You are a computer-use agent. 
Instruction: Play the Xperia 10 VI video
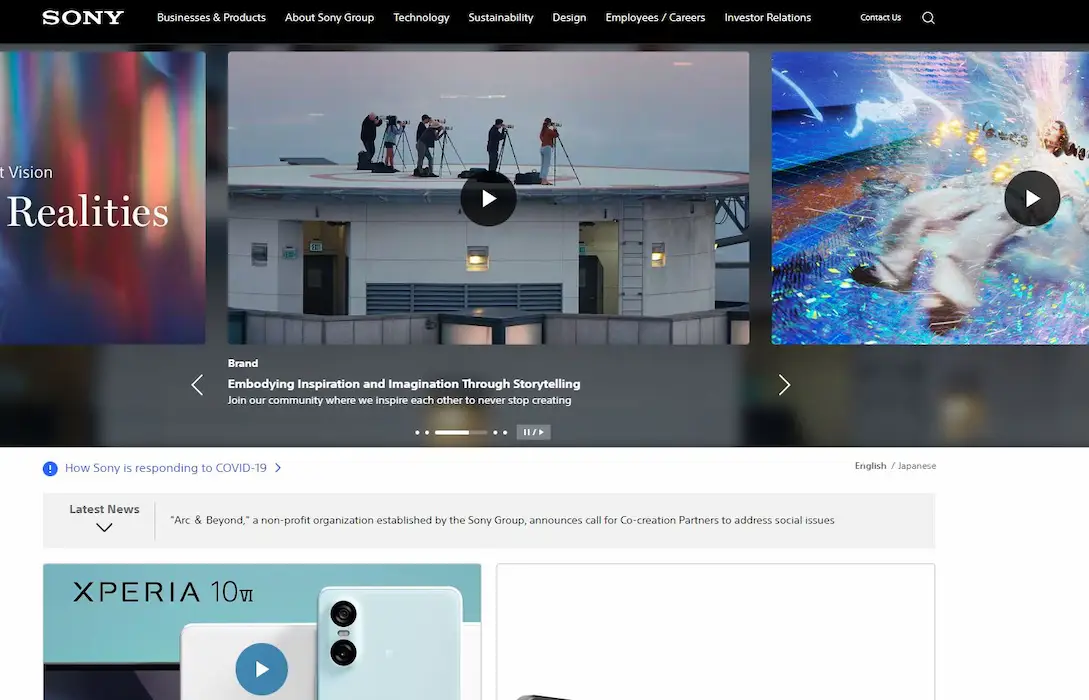click(x=262, y=669)
